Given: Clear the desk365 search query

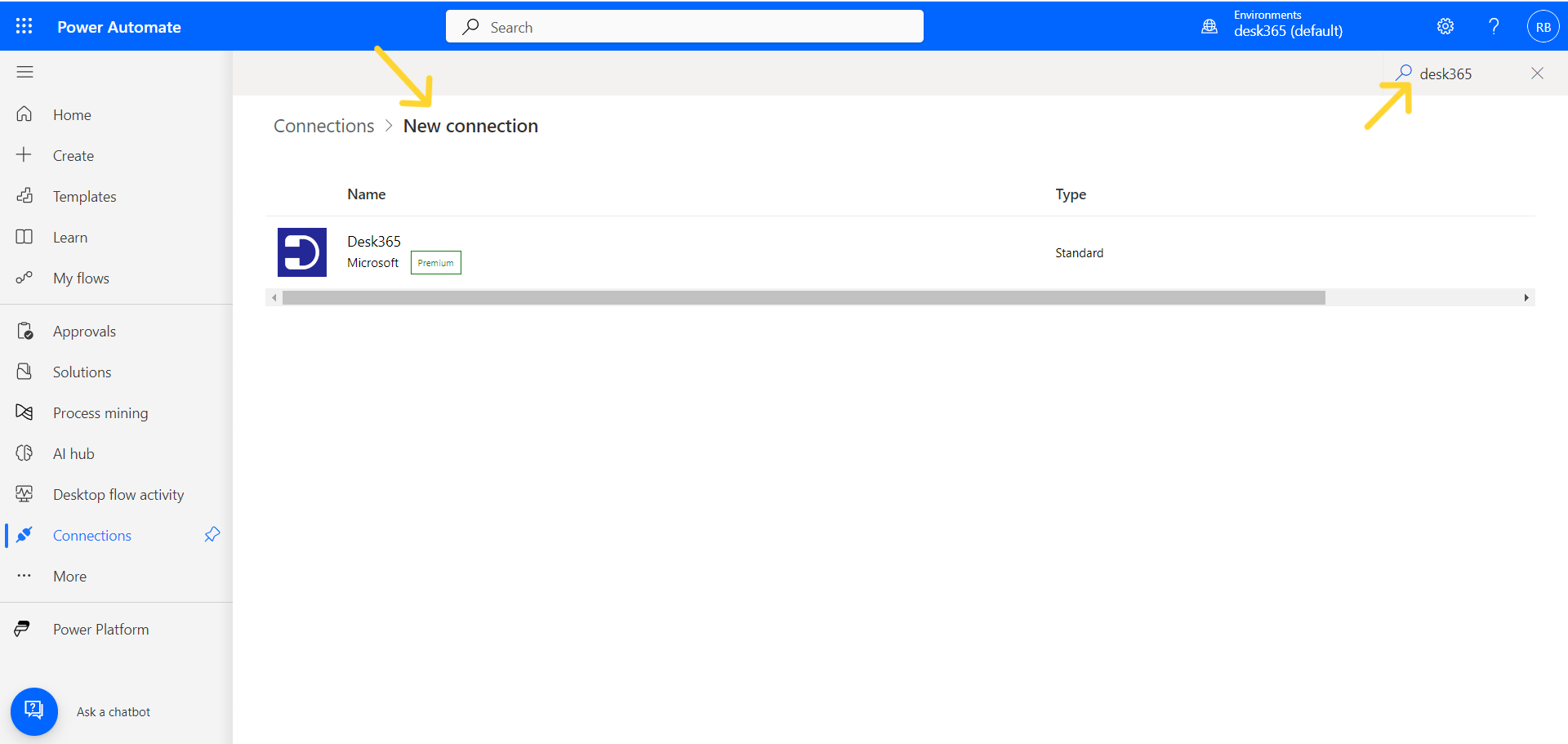Looking at the screenshot, I should click(x=1537, y=73).
